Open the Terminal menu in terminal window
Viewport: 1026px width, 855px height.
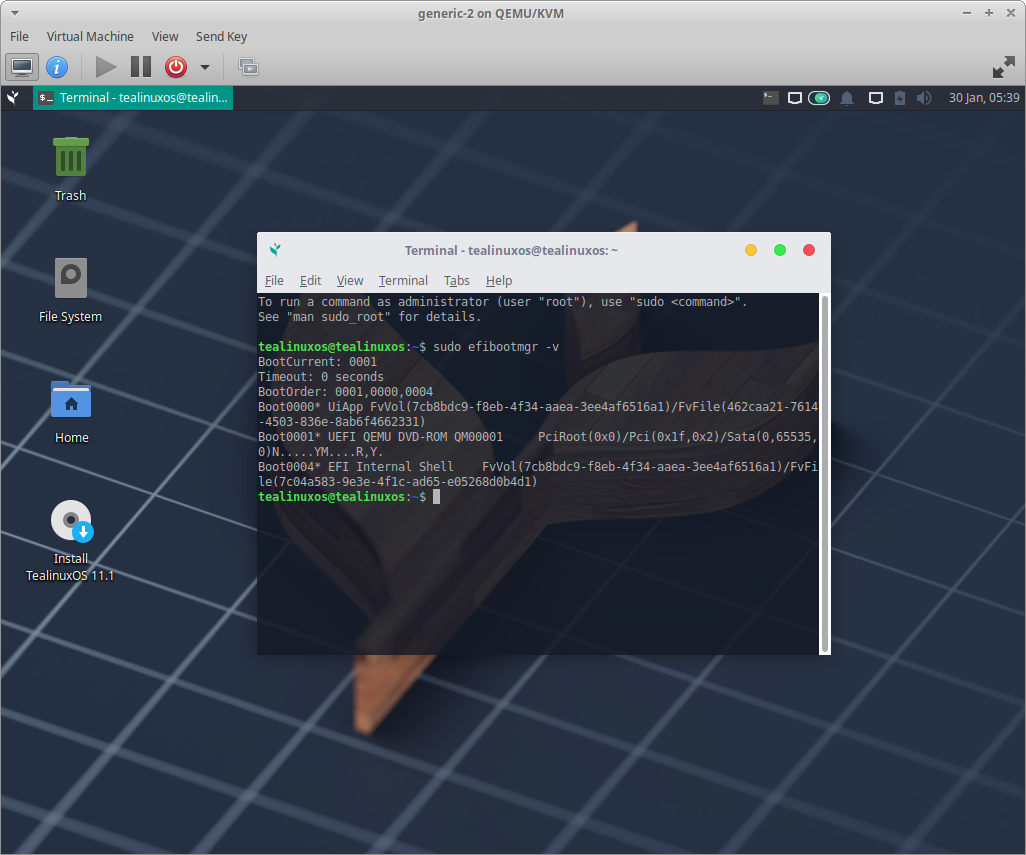click(403, 281)
